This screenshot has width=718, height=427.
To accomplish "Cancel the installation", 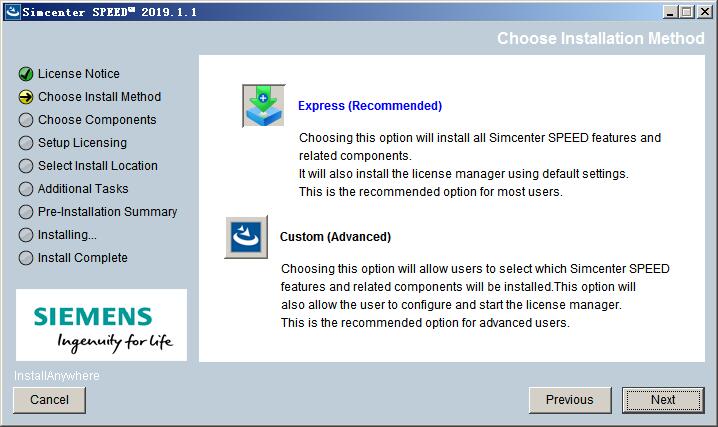I will tap(49, 400).
